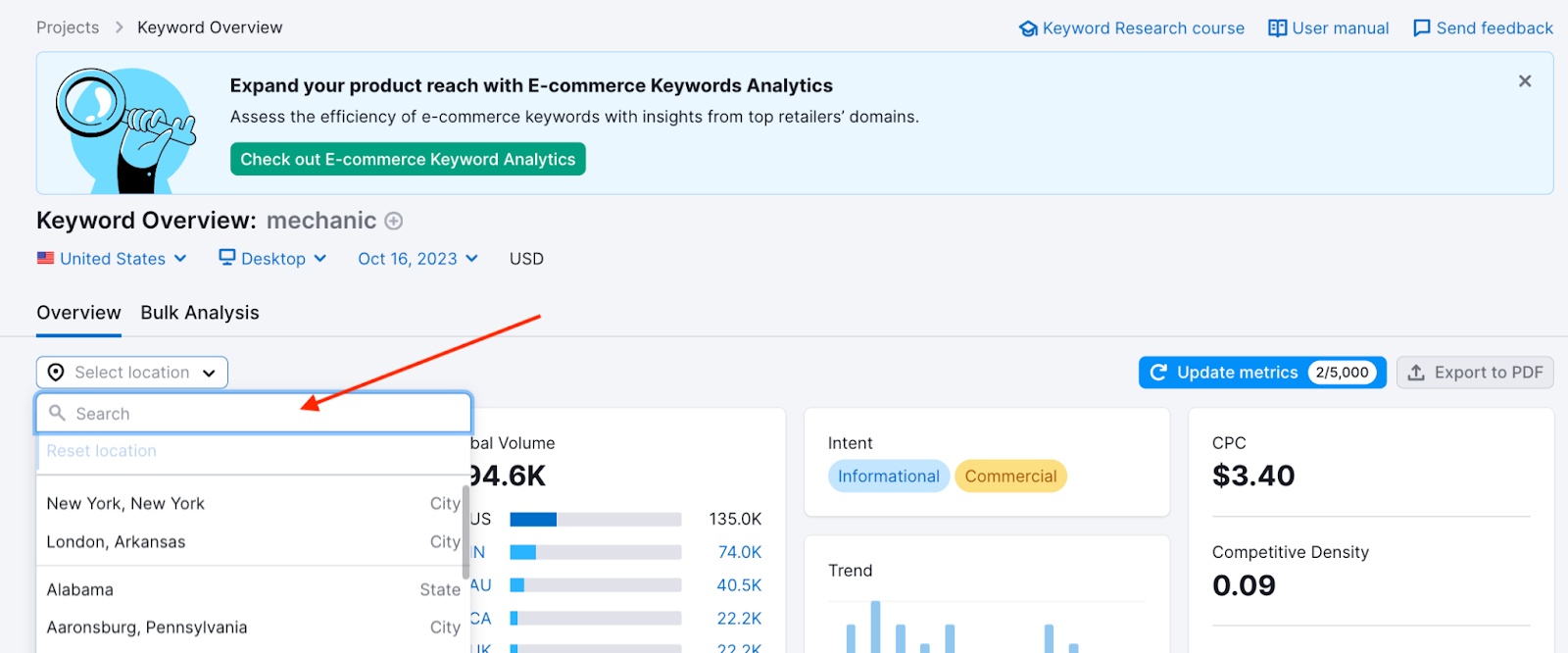Click the upload icon on Export to PDF
The width and height of the screenshot is (1568, 653).
point(1416,373)
